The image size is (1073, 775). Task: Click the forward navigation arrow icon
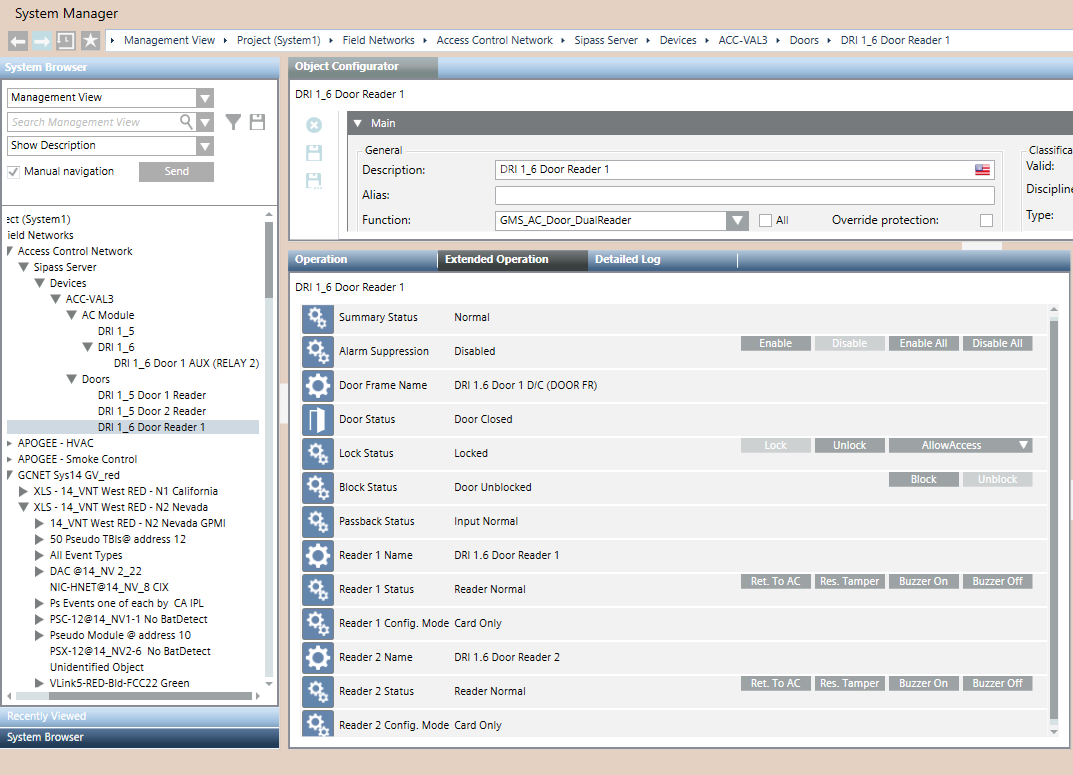41,40
